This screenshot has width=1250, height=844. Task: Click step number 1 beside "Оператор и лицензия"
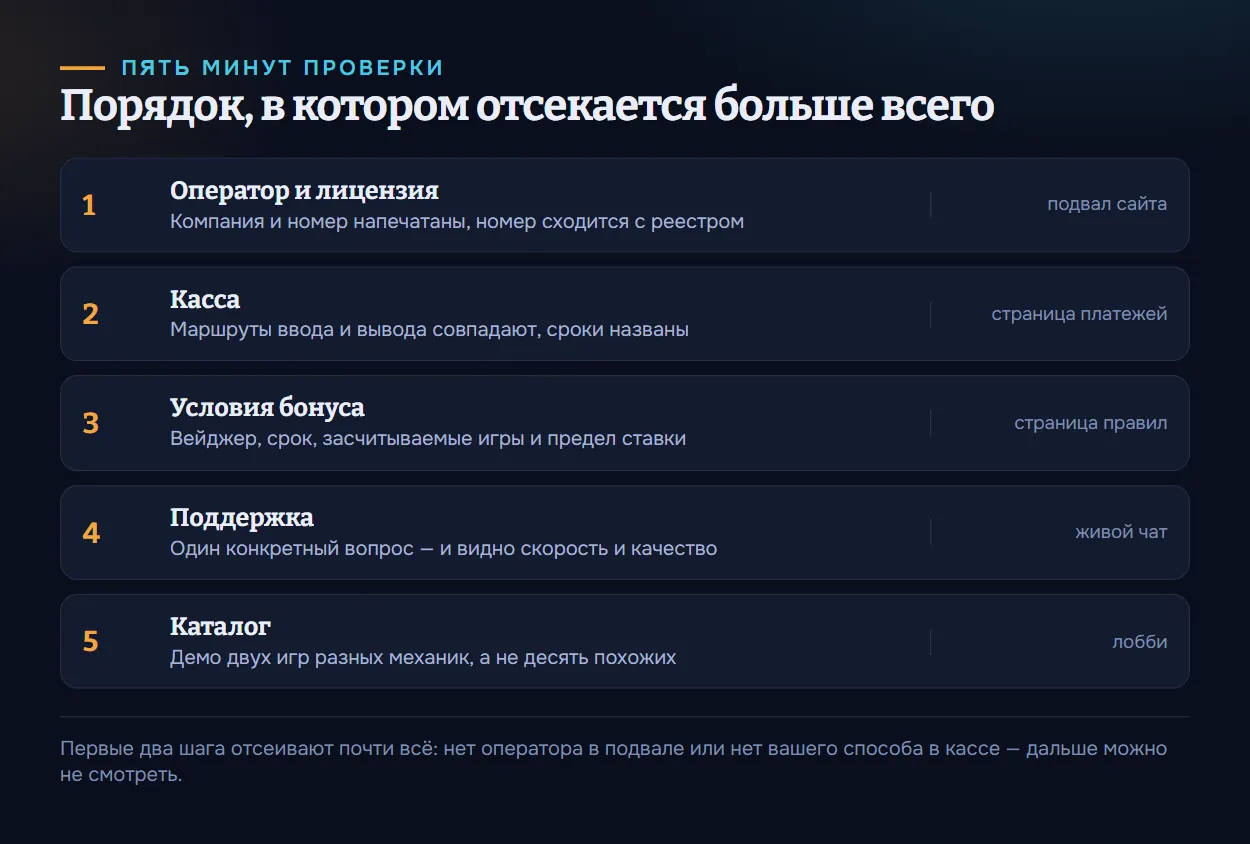tap(89, 205)
